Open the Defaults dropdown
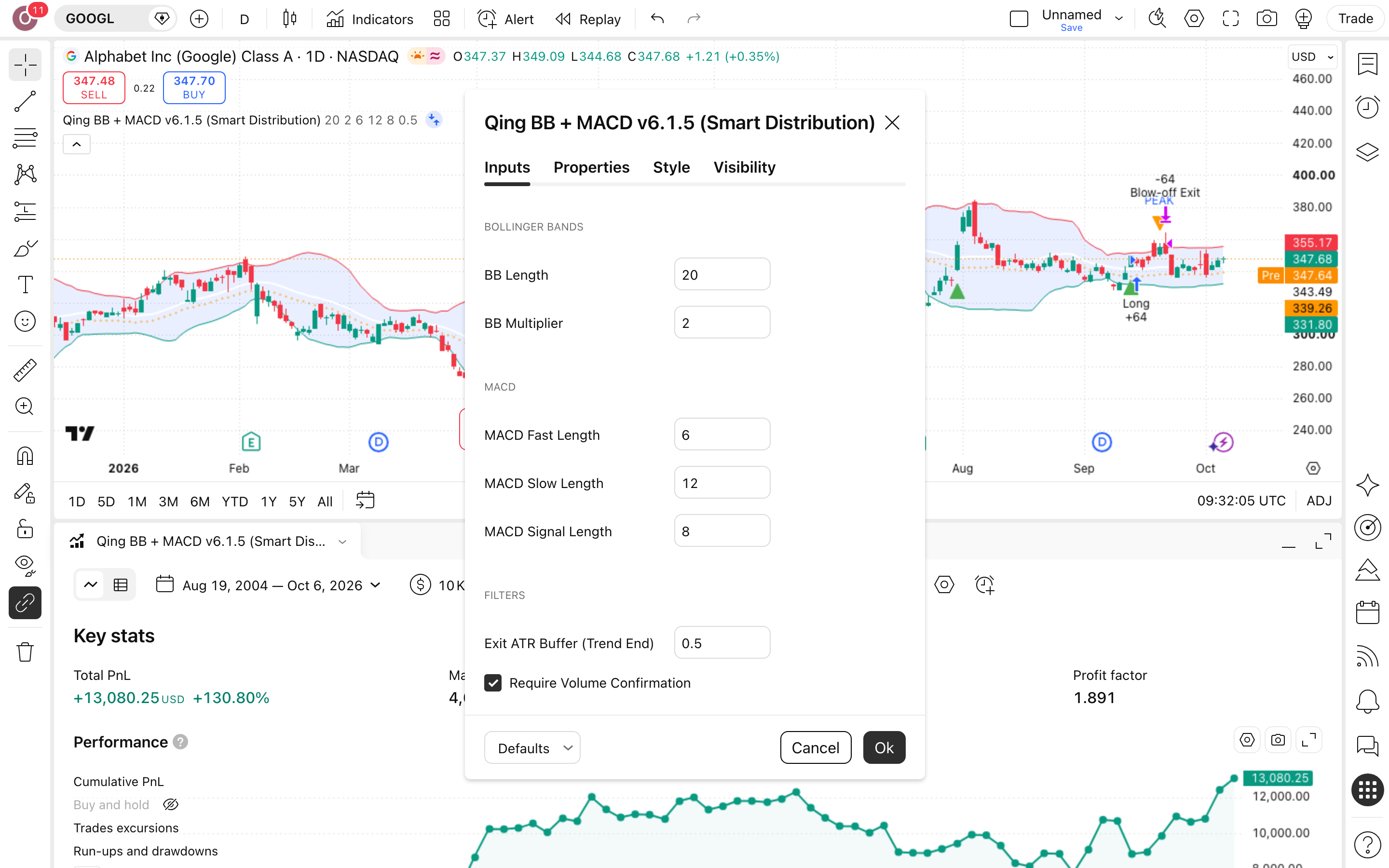Image resolution: width=1389 pixels, height=868 pixels. tap(532, 747)
